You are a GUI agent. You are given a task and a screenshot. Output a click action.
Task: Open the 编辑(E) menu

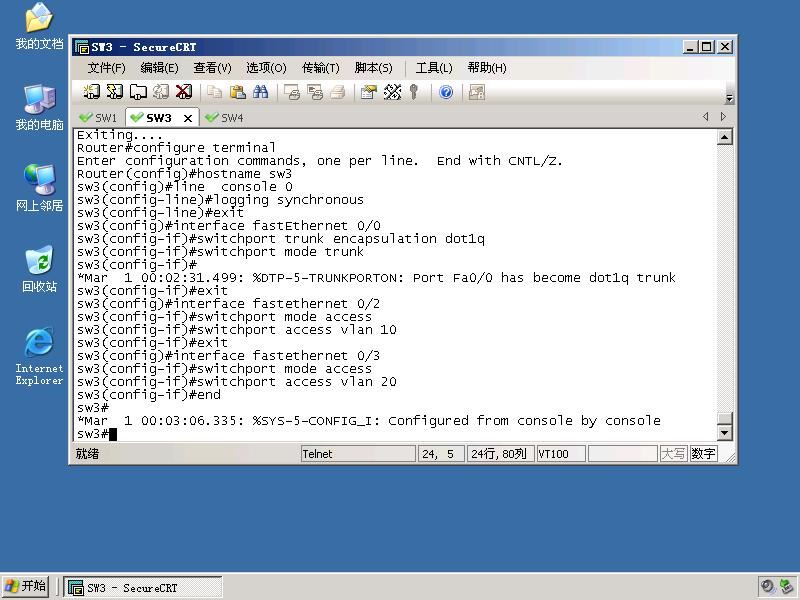[159, 68]
